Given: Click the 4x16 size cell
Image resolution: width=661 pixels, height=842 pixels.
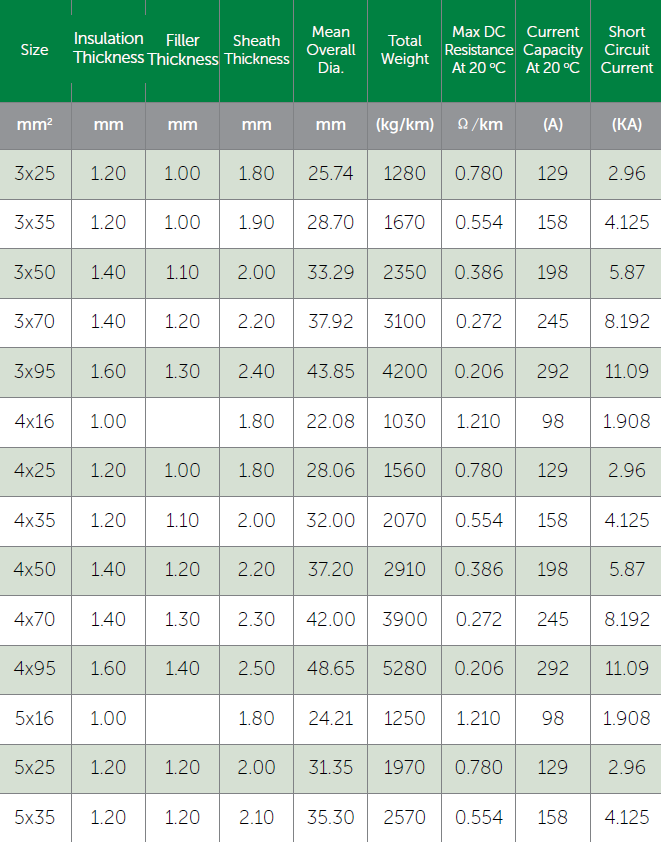Looking at the screenshot, I should click(x=35, y=421).
